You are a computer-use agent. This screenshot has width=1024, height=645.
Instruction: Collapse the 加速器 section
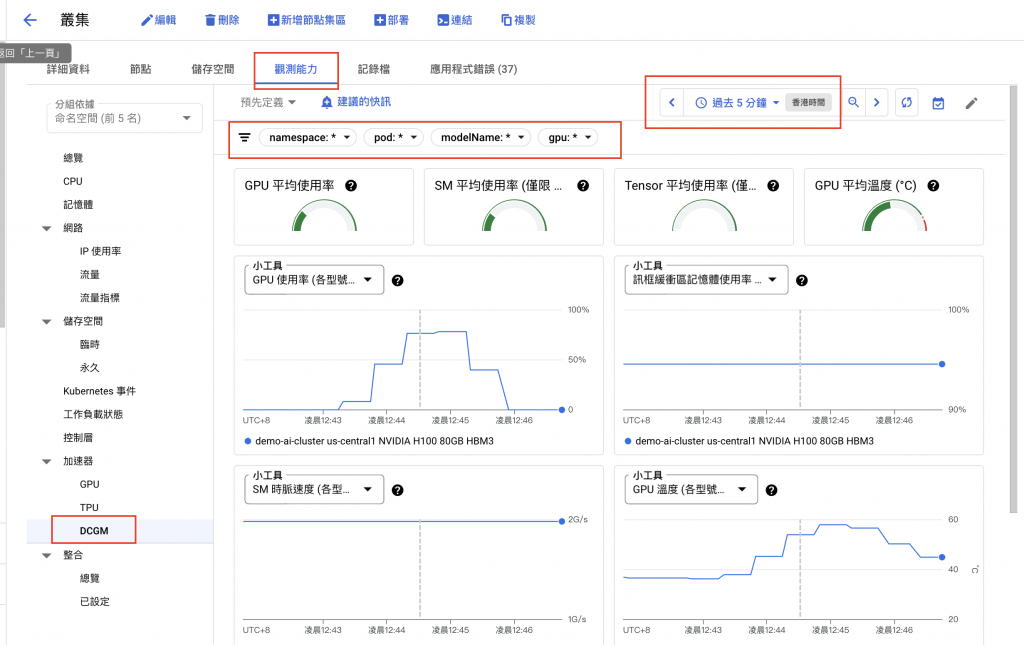[x=46, y=461]
